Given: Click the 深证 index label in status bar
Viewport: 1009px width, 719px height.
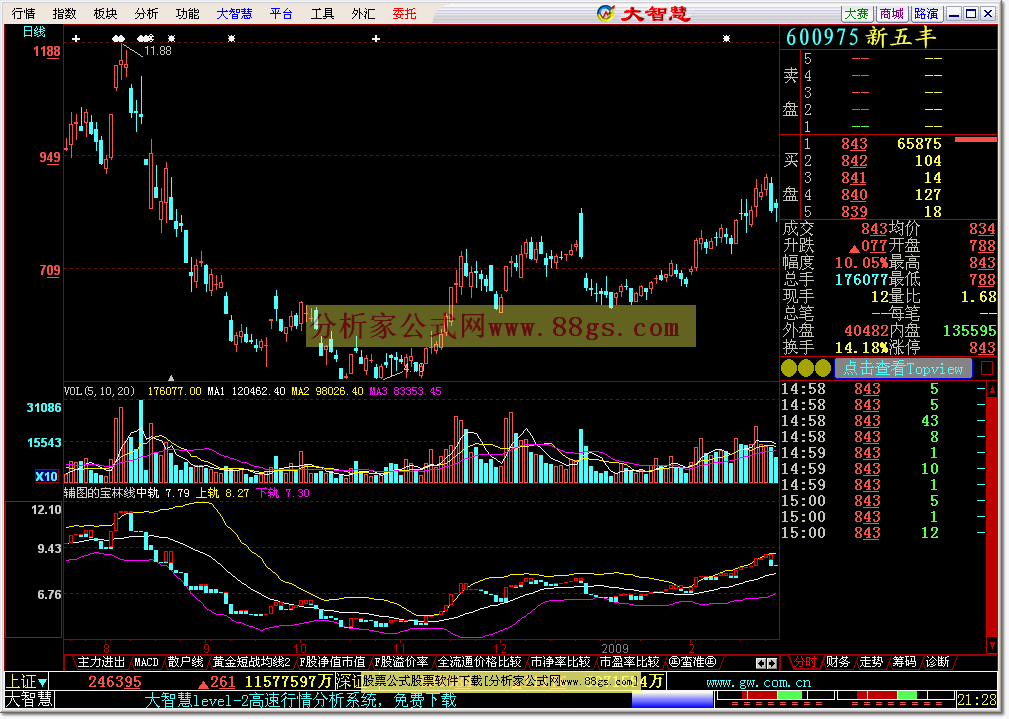Looking at the screenshot, I should point(349,681).
